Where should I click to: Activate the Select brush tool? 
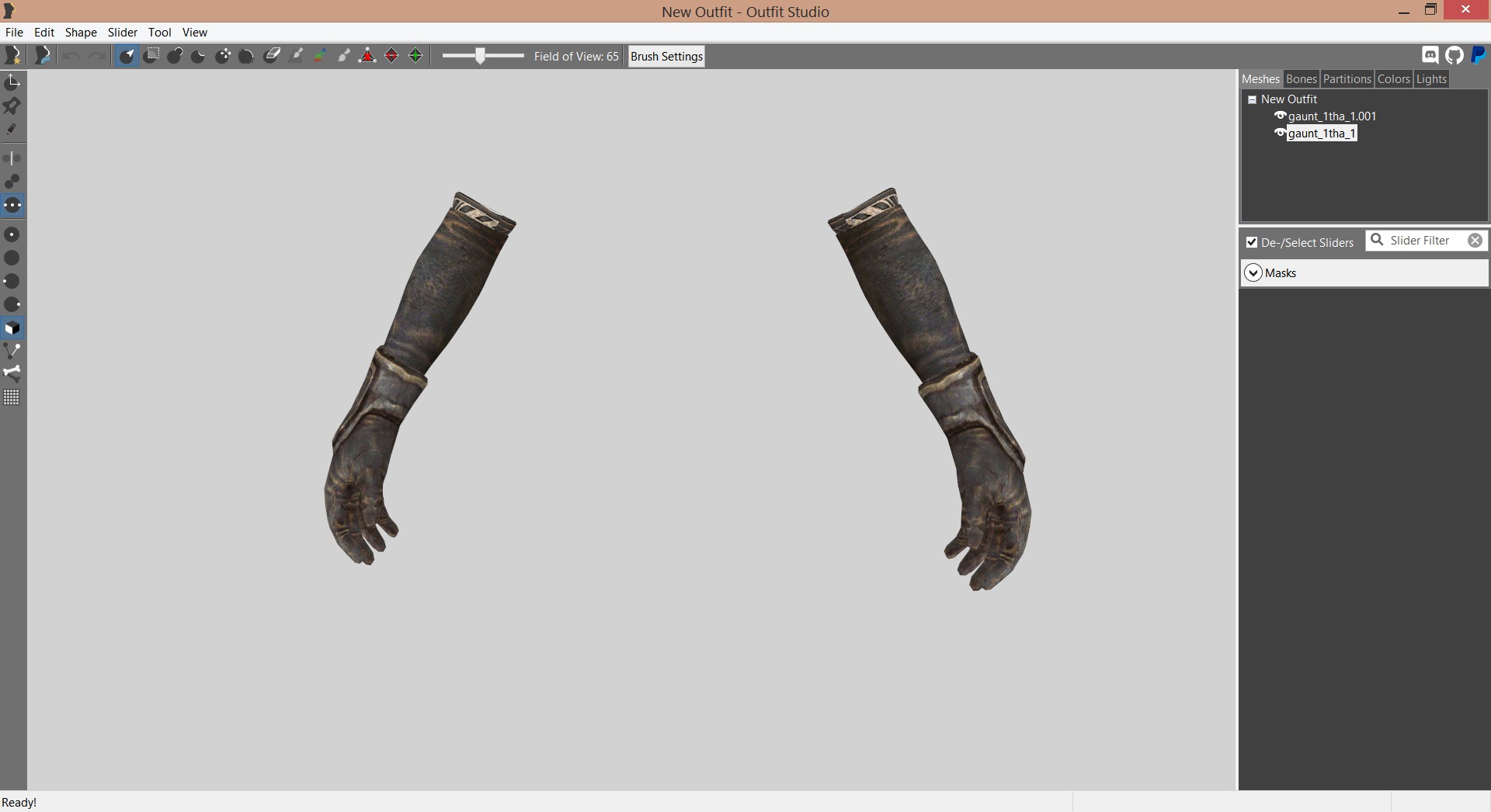pos(127,56)
